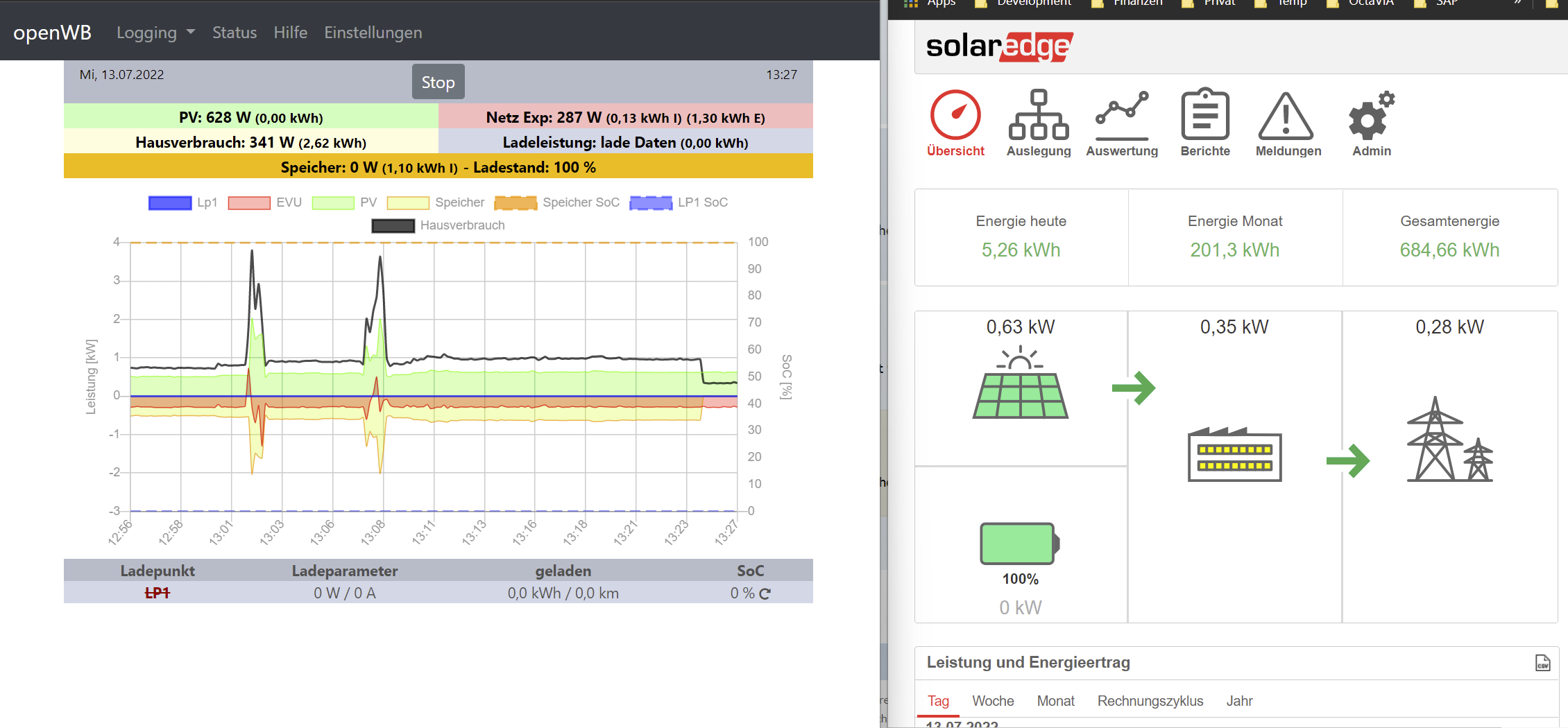Click the date Mi, 13.07.2022
1568x728 pixels.
[x=122, y=75]
